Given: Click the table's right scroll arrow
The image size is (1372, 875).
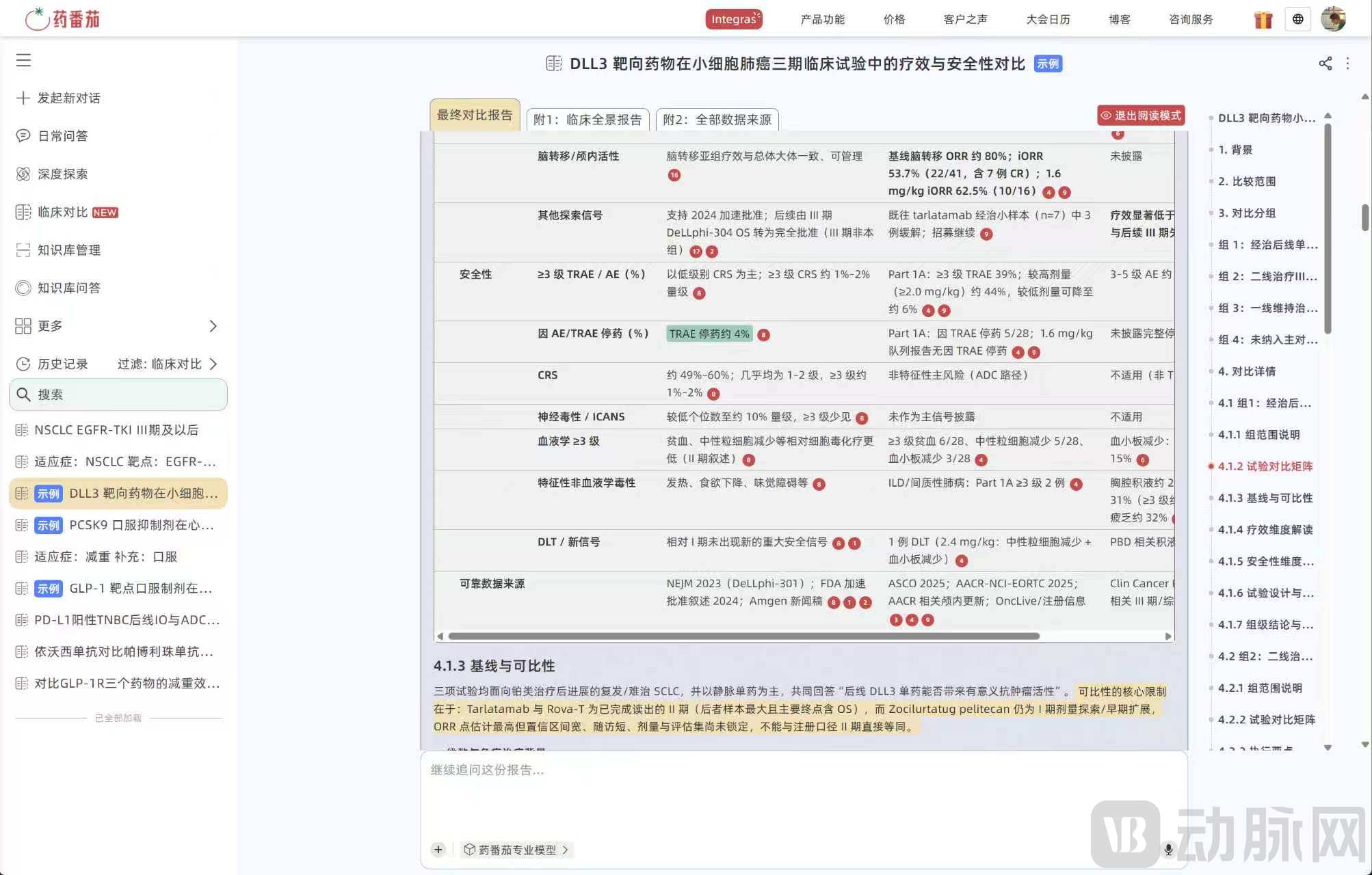Looking at the screenshot, I should coord(1168,636).
